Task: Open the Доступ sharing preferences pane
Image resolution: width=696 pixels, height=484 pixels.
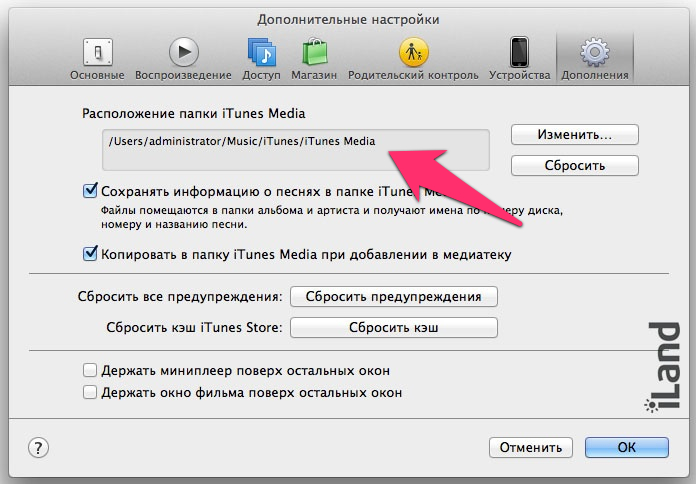Action: point(261,60)
